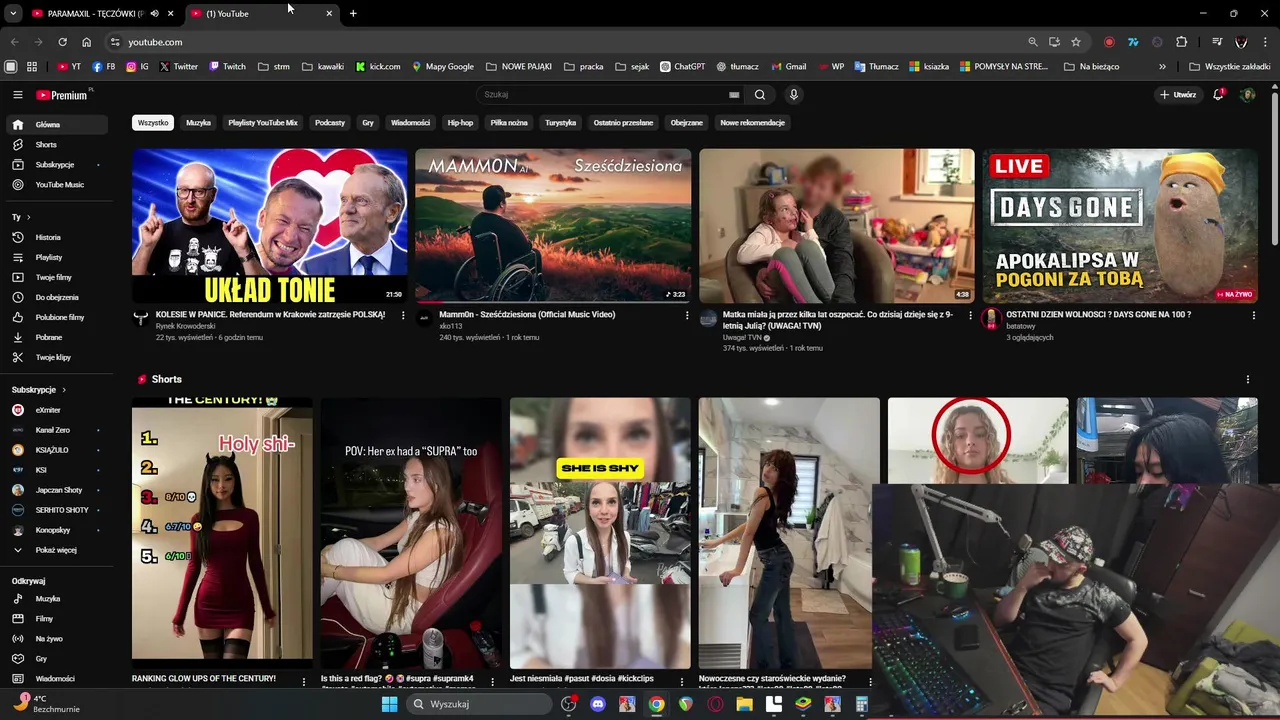
Task: Open Twoje klipy in the sidebar
Action: tap(55, 357)
